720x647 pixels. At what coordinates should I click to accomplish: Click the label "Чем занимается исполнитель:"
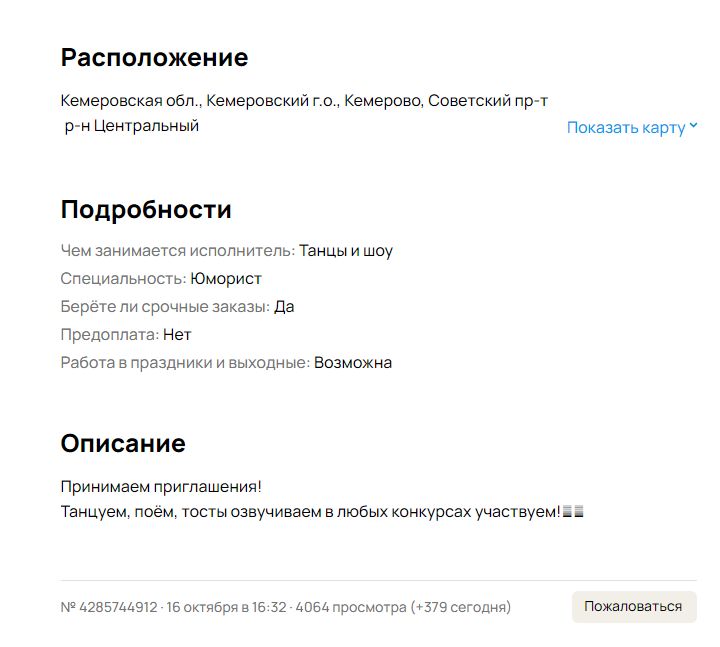click(x=178, y=251)
